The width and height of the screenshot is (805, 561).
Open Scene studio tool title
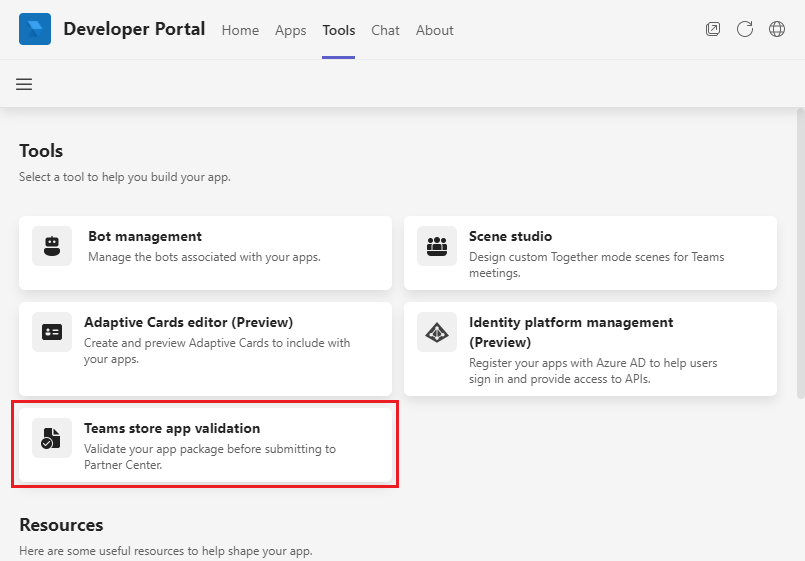coord(510,236)
